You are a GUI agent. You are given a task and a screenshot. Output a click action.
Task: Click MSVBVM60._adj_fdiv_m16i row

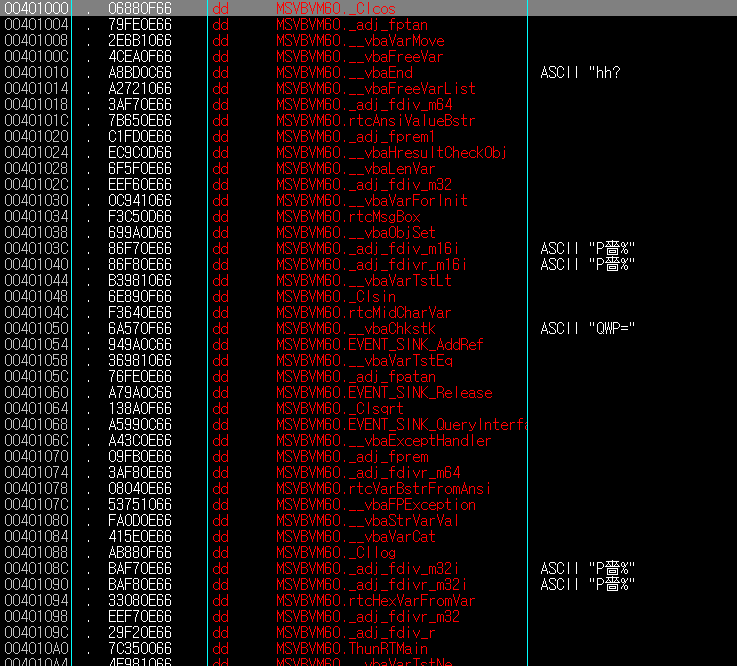pyautogui.click(x=368, y=248)
